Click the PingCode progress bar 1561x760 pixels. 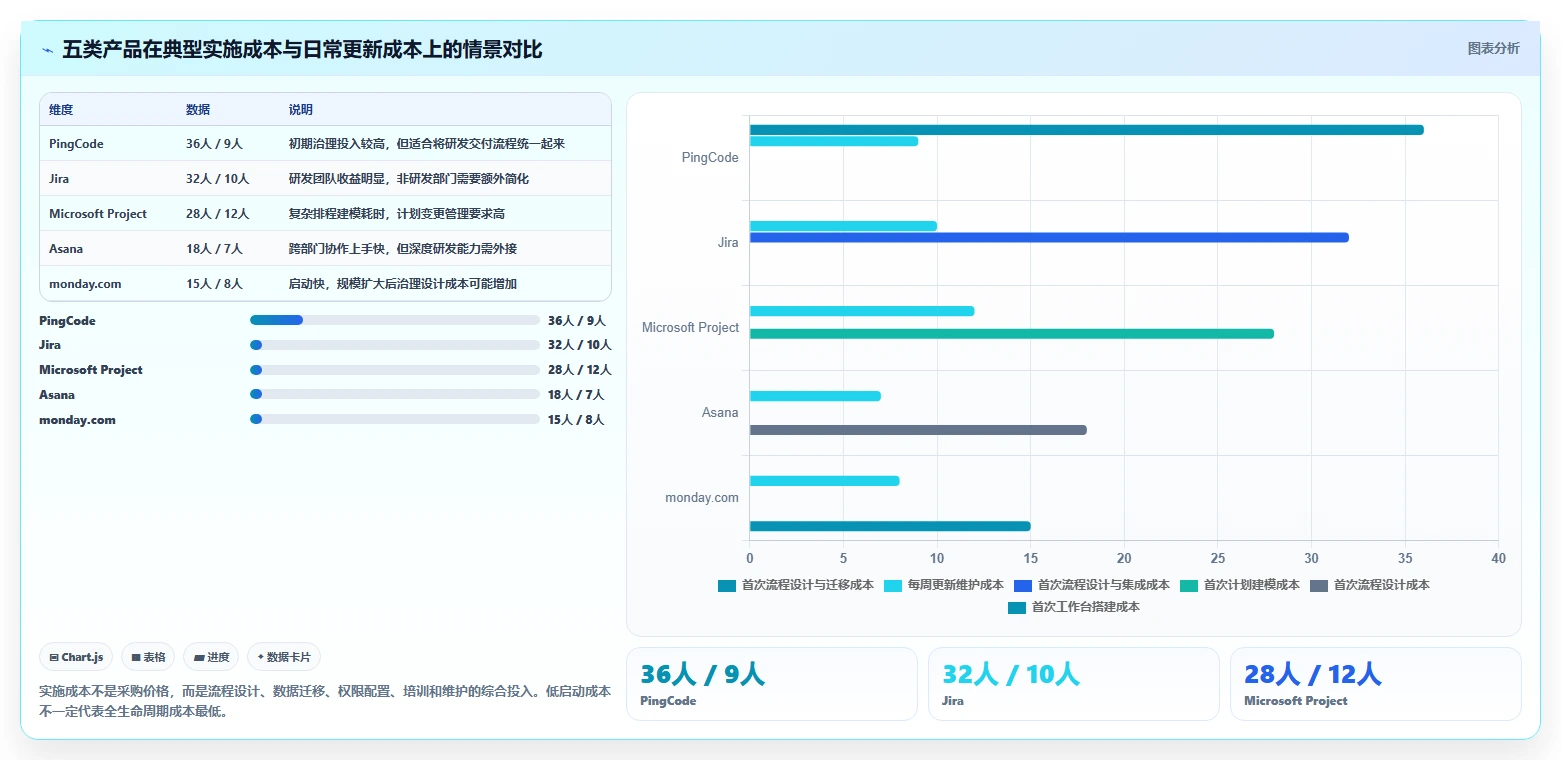pos(395,320)
